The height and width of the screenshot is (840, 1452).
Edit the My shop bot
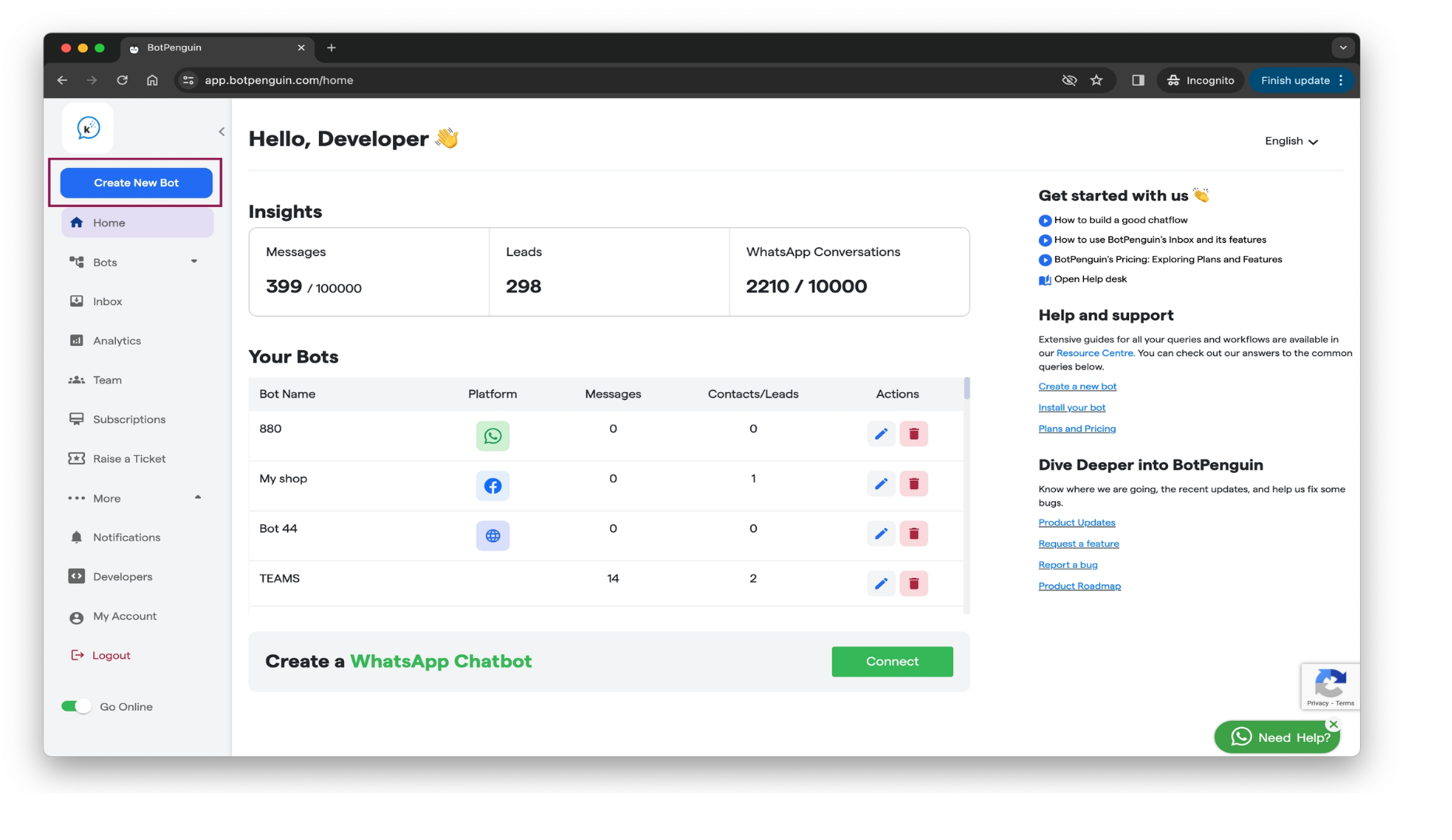881,484
